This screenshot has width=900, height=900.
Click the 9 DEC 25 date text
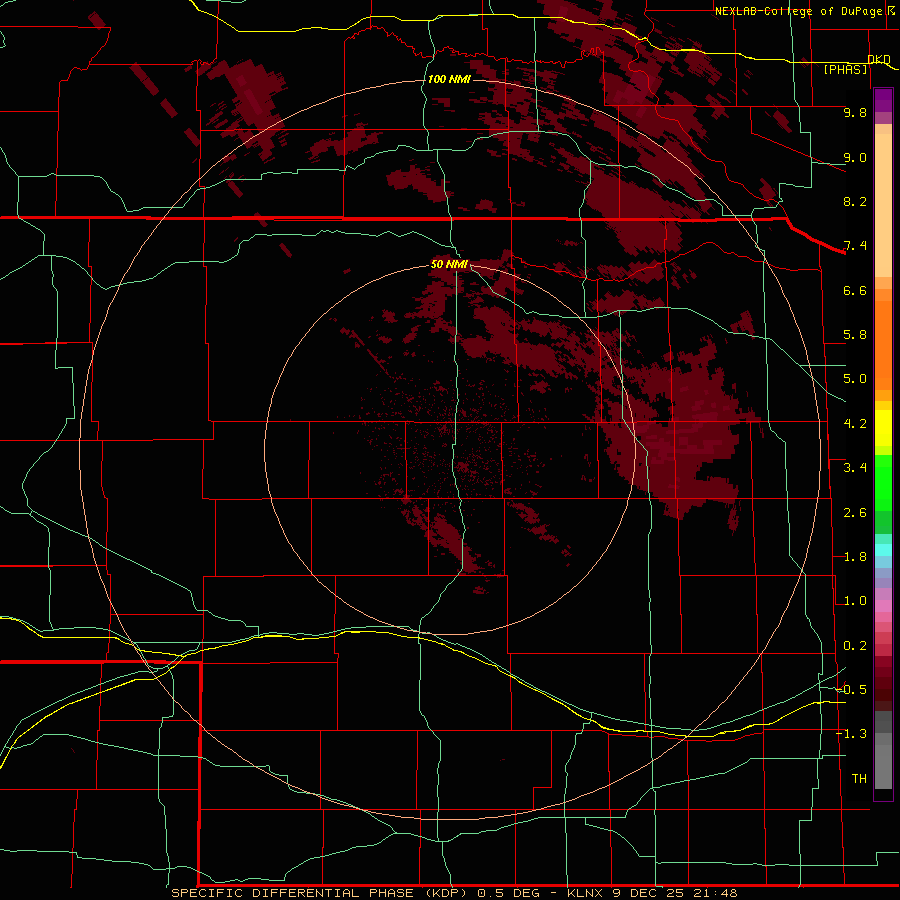coord(650,893)
